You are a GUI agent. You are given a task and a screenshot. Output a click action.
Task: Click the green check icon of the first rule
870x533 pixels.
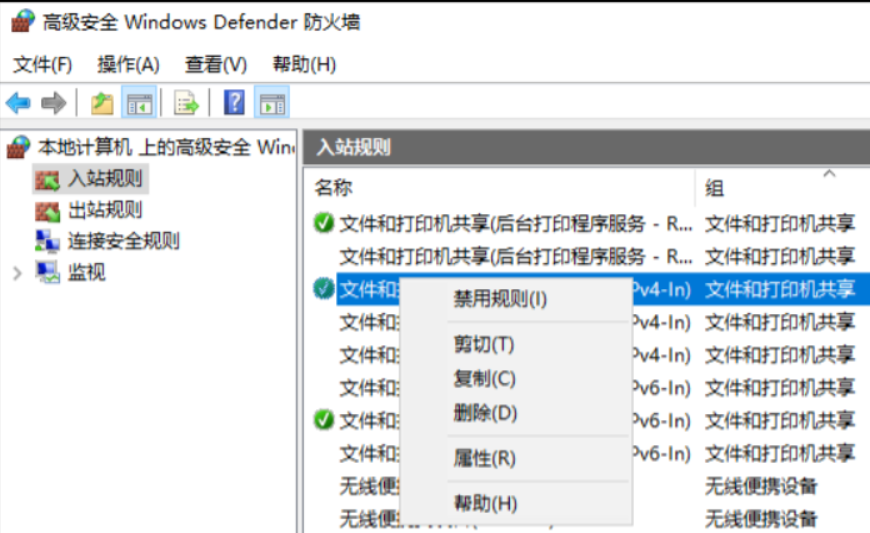(323, 223)
